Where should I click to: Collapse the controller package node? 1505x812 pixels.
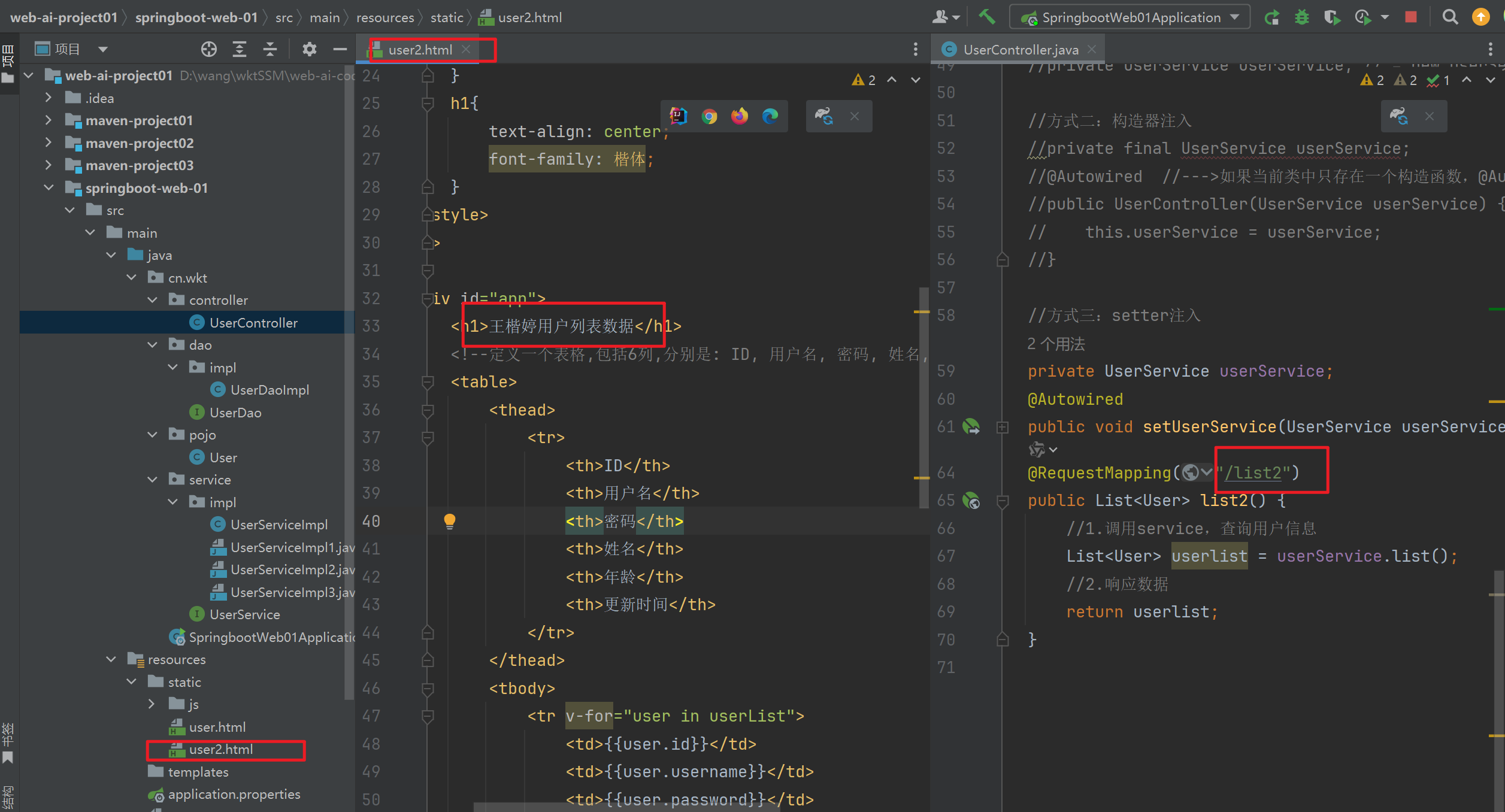click(x=153, y=300)
